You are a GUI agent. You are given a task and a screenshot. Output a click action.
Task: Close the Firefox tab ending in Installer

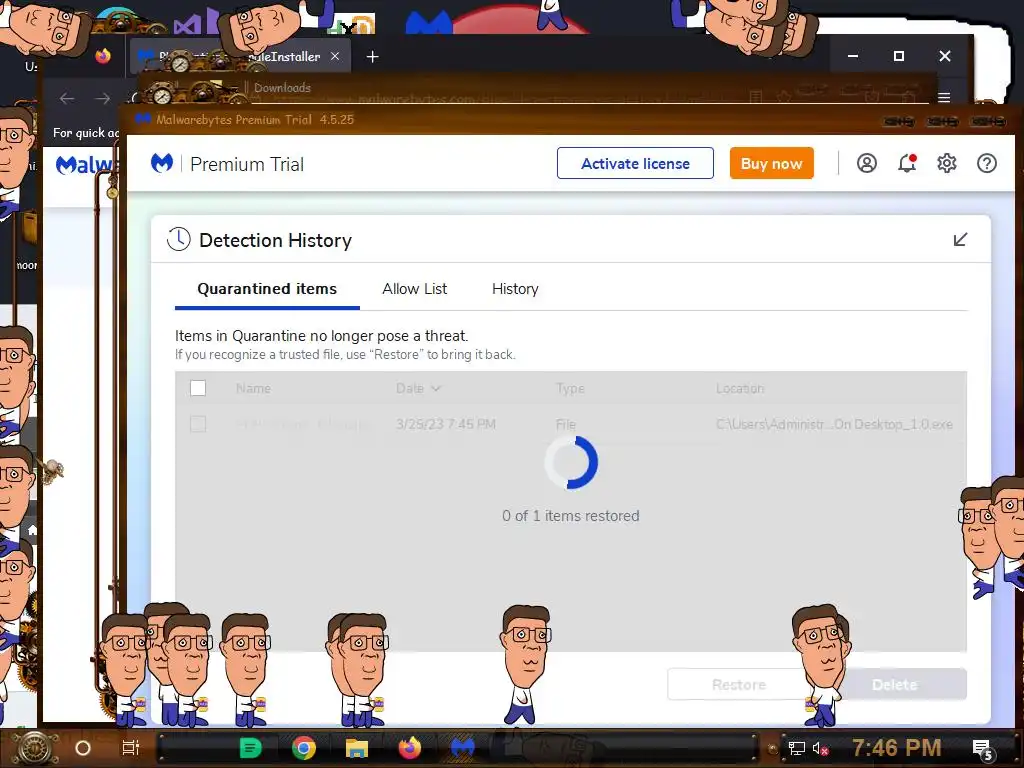(335, 56)
